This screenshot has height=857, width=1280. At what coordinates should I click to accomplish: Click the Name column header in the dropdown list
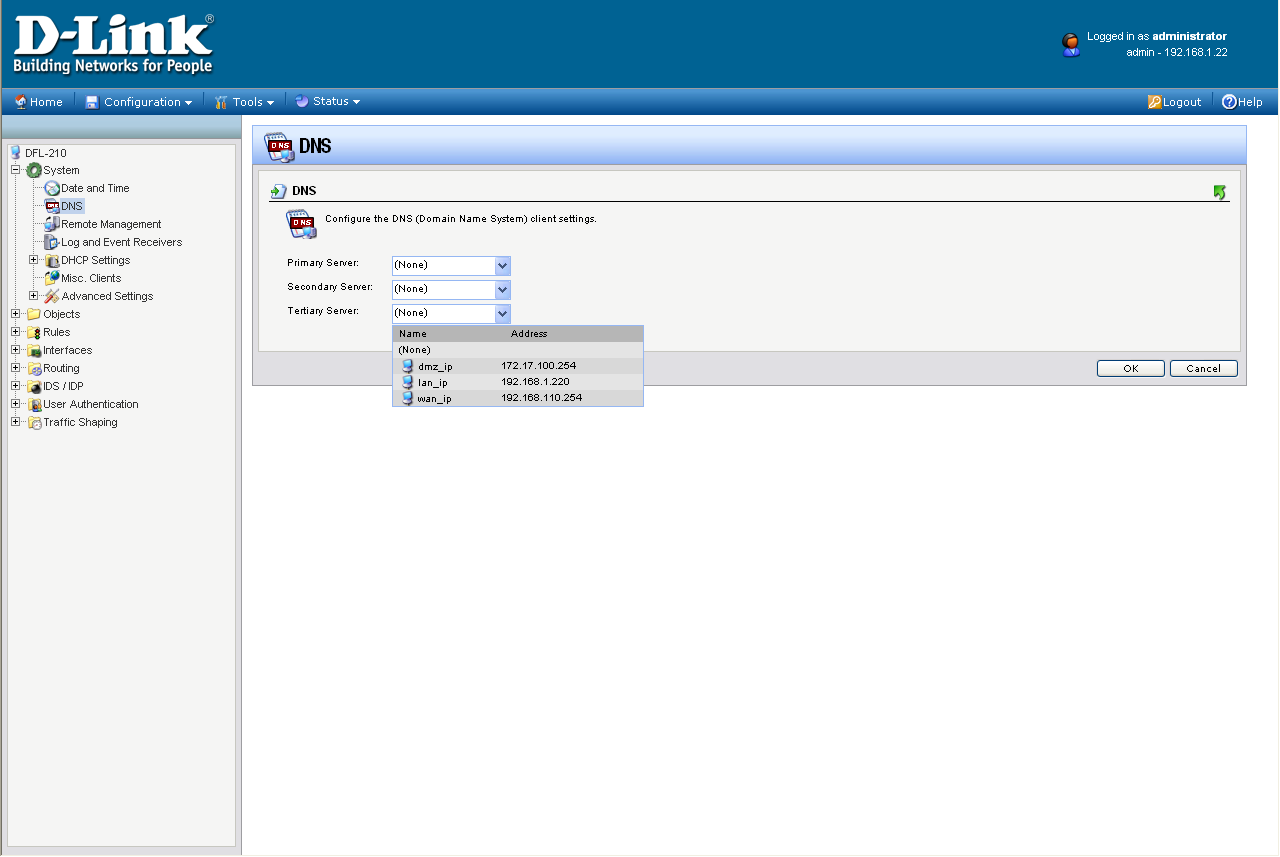click(x=413, y=334)
